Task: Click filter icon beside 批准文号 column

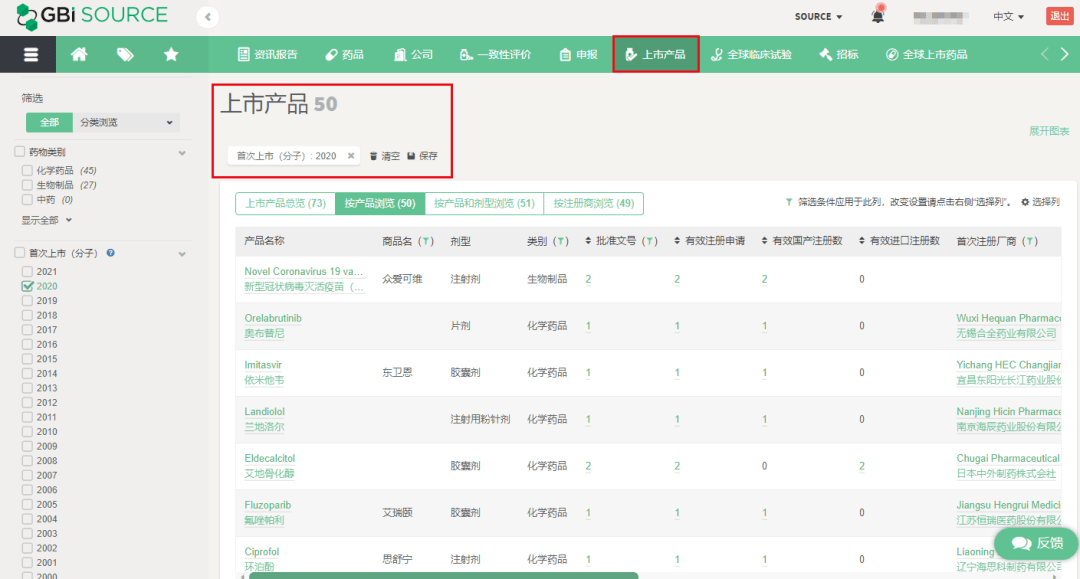Action: pyautogui.click(x=649, y=241)
